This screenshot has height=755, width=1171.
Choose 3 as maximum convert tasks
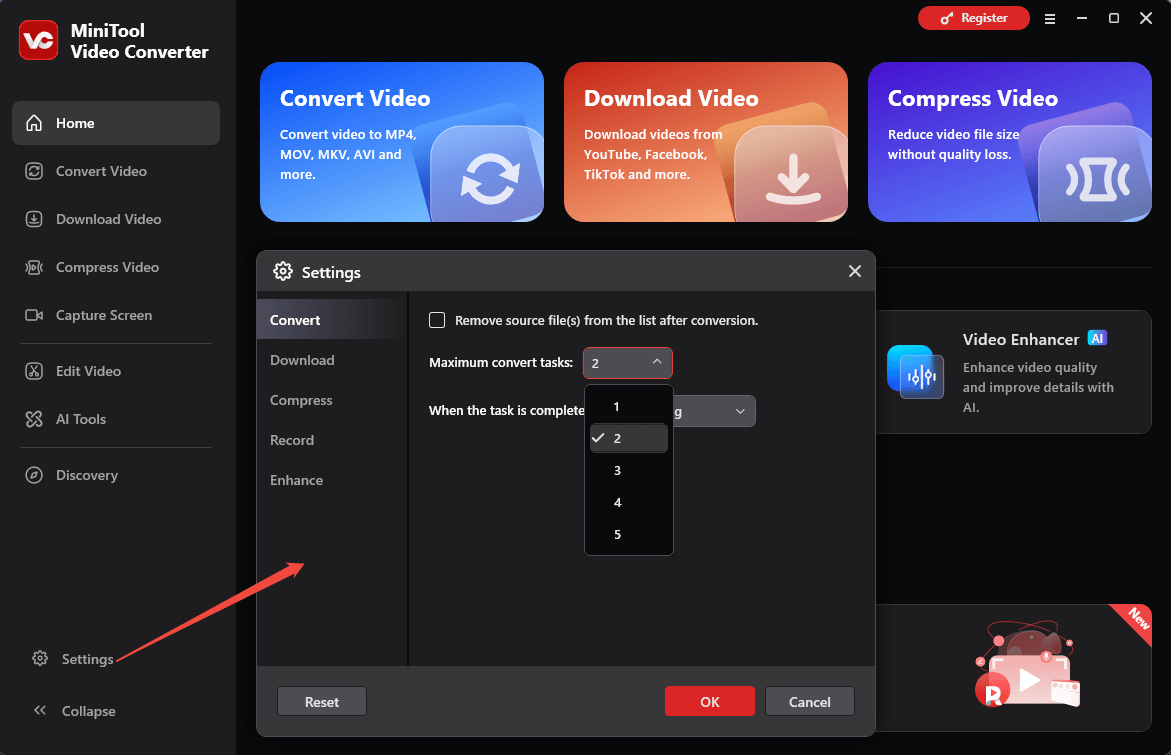pos(629,470)
